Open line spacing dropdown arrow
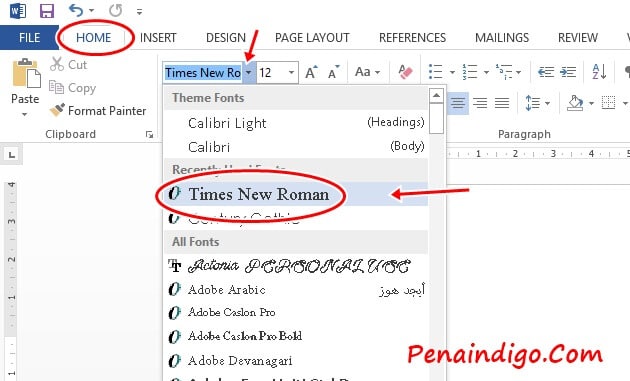The height and width of the screenshot is (381, 630). [548, 104]
